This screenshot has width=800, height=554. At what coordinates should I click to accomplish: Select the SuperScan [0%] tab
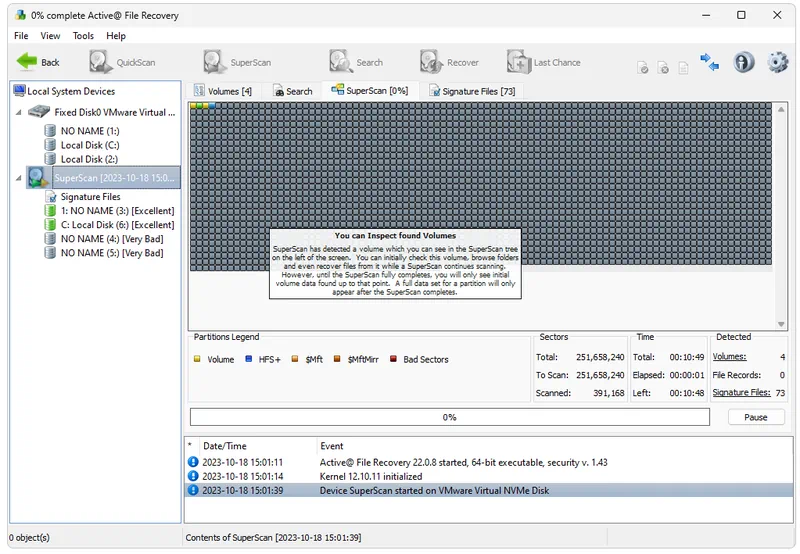[x=370, y=90]
